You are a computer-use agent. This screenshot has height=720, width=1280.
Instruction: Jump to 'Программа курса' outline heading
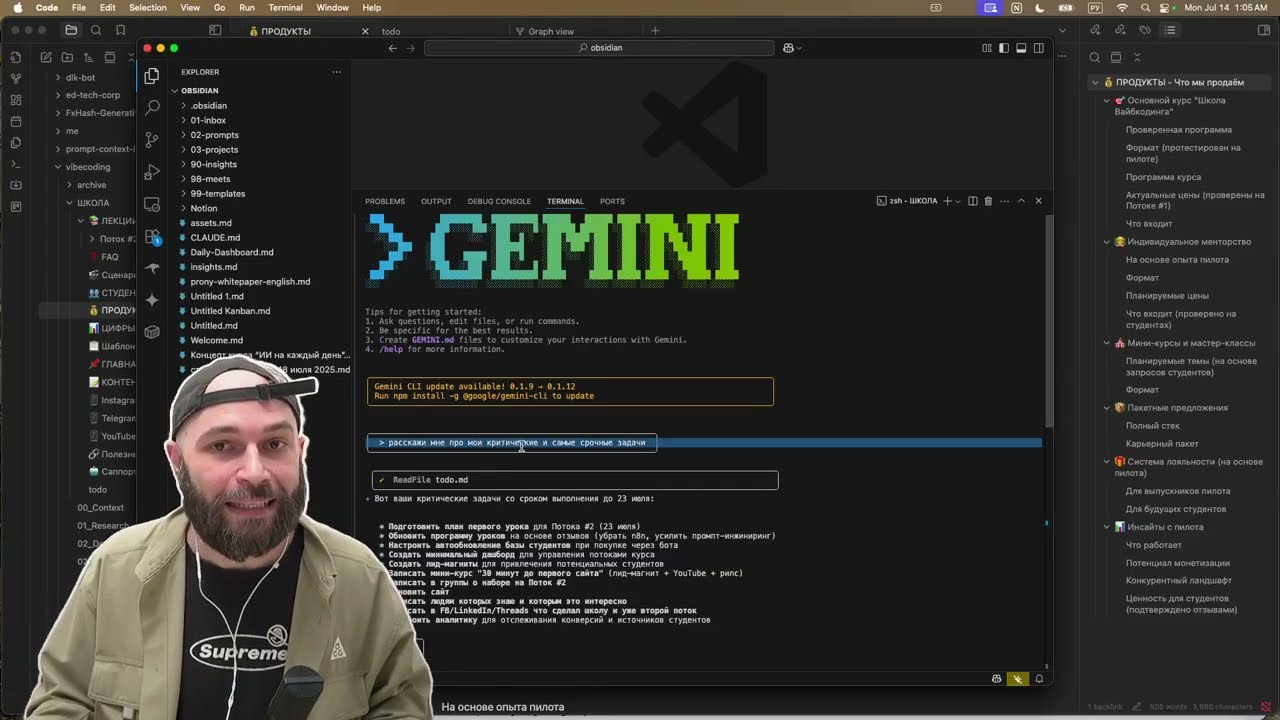tap(1163, 177)
